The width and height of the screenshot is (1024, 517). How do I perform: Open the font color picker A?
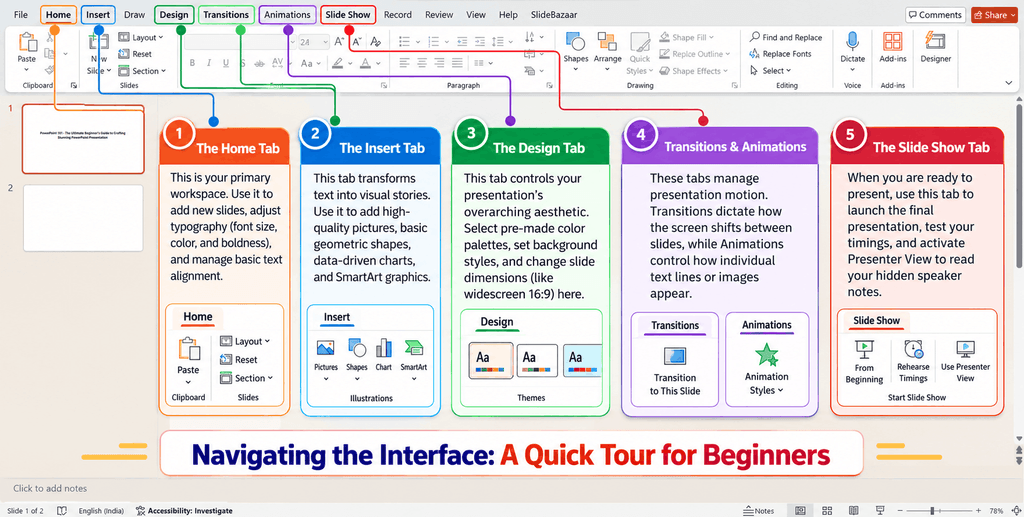[x=364, y=63]
